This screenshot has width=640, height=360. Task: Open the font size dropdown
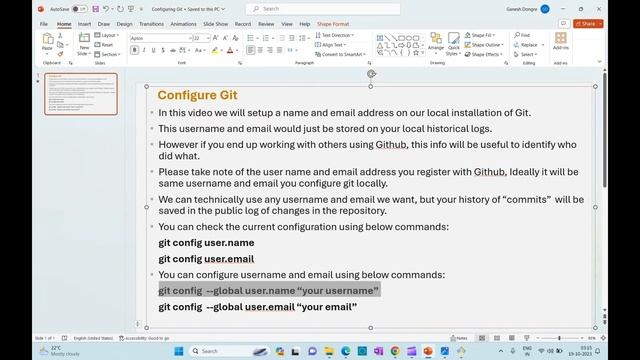click(x=208, y=38)
